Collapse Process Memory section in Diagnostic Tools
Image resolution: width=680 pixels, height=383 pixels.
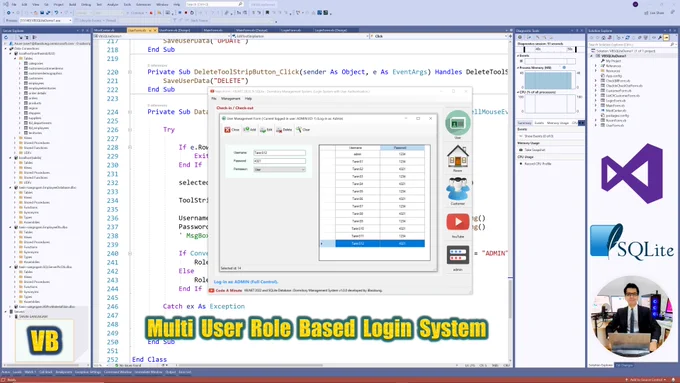pos(518,68)
